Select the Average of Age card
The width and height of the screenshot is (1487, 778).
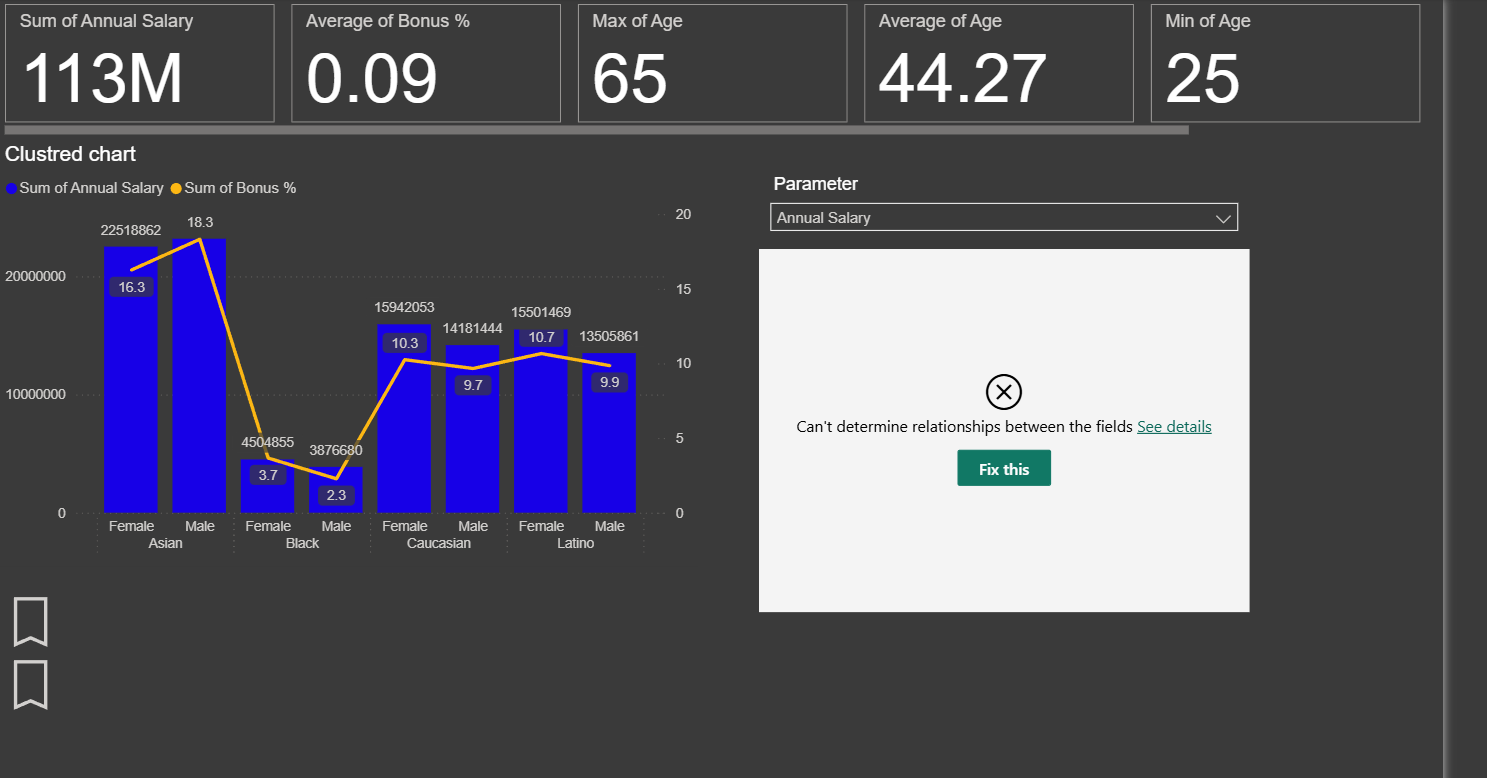click(998, 63)
